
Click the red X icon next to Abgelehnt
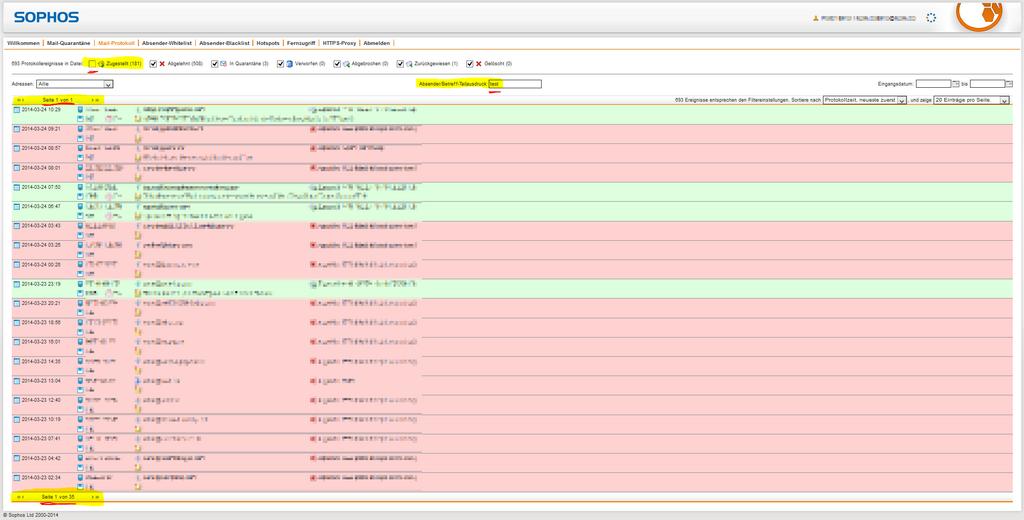tap(162, 64)
